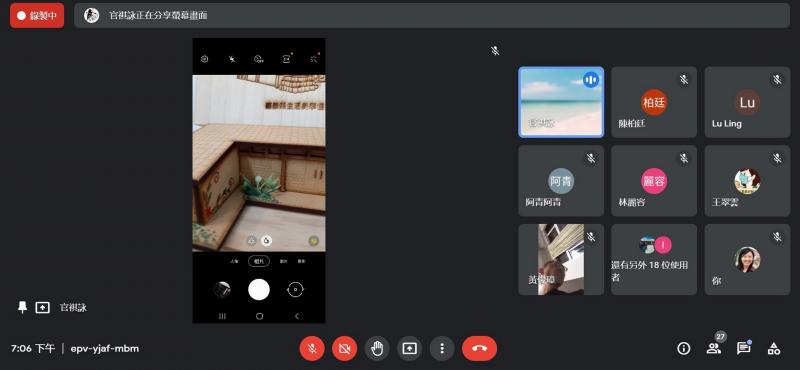Open the chat panel
Screen dimensions: 800x370
coord(743,349)
